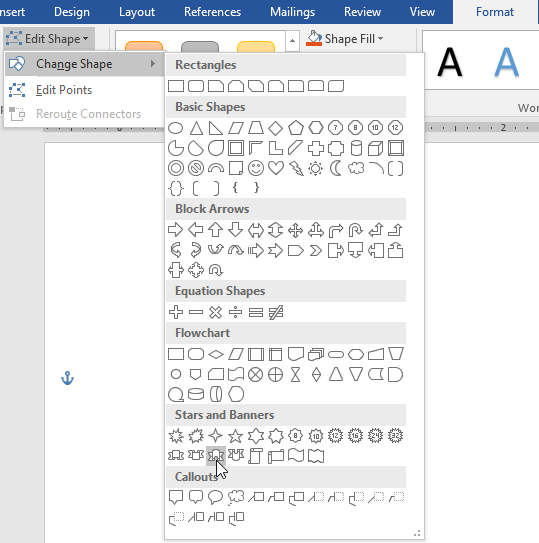
Task: Expand the Change Shape submenu
Action: [x=84, y=64]
